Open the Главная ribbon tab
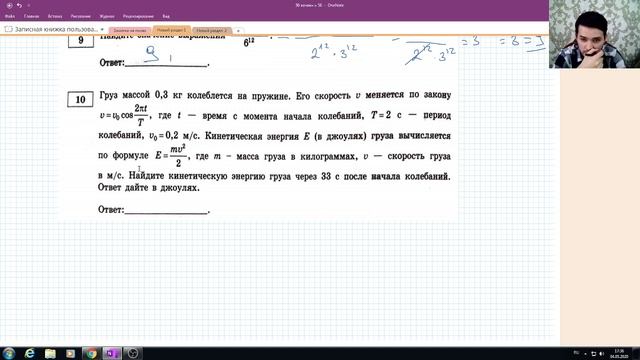This screenshot has height=360, width=640. click(x=31, y=16)
